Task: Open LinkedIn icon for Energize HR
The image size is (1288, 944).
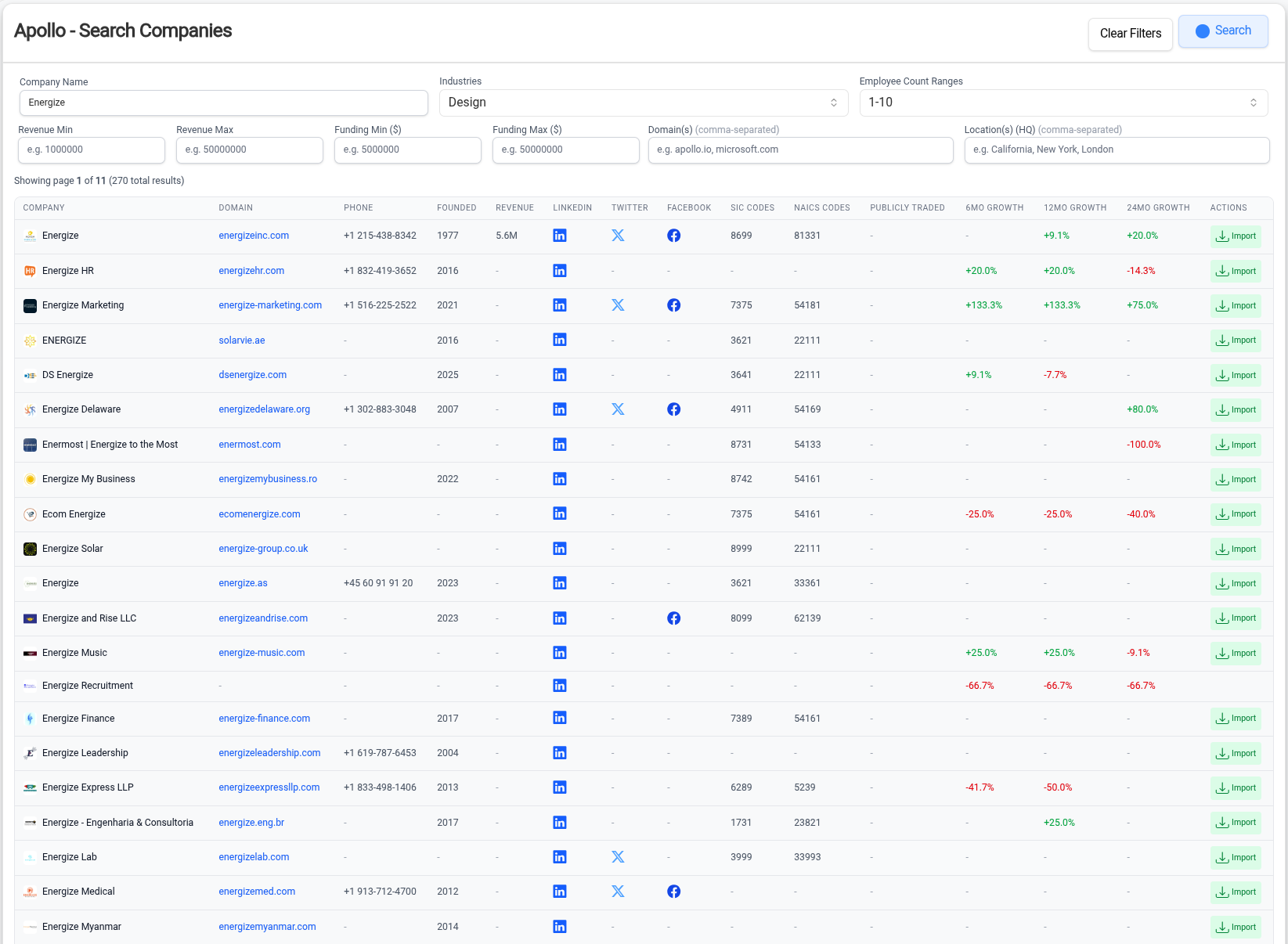Action: click(559, 271)
